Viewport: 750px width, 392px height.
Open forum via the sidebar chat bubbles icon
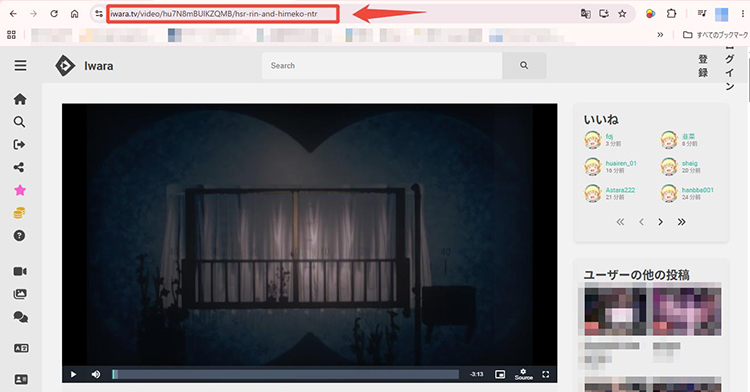(x=20, y=317)
